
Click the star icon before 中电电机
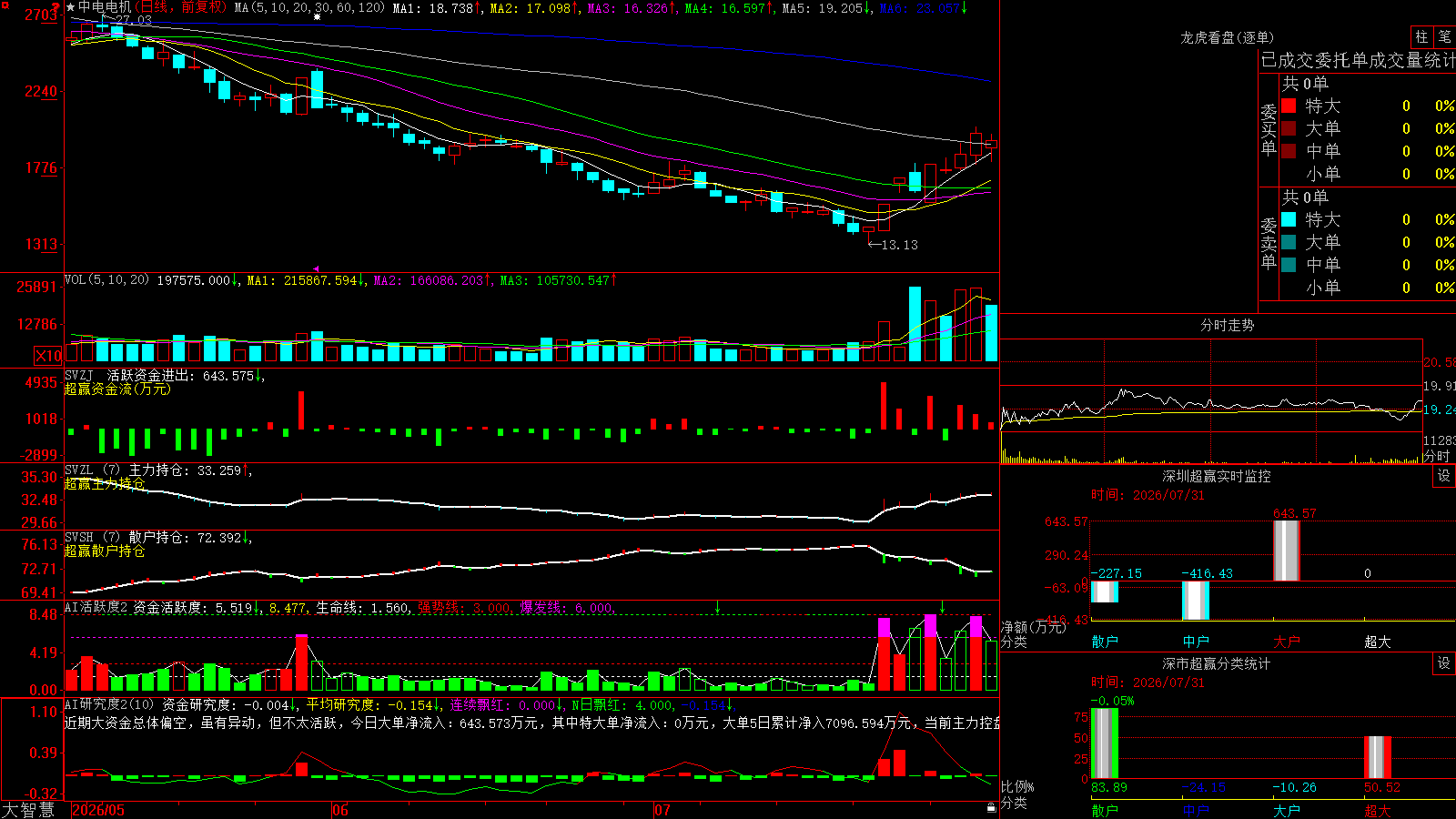click(x=71, y=7)
